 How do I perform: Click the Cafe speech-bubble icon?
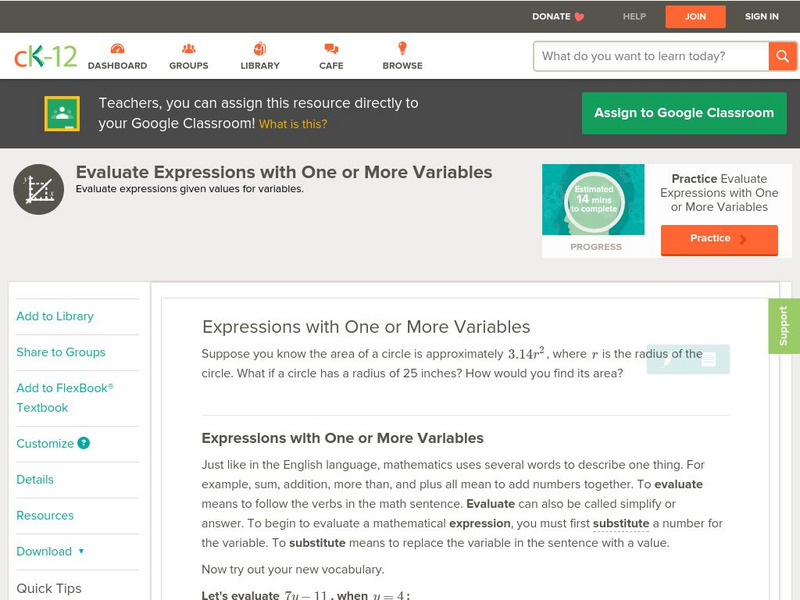[x=329, y=46]
